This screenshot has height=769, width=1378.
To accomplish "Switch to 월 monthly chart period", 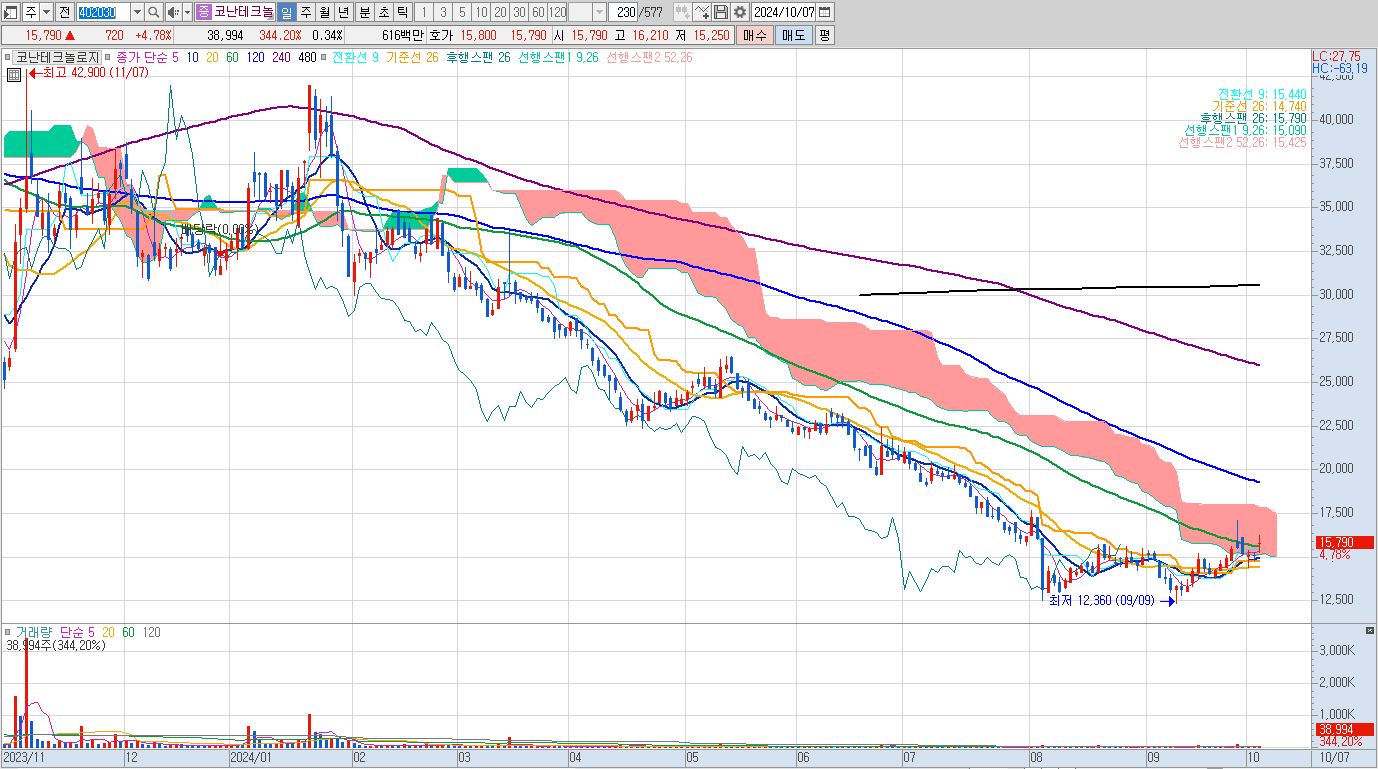I will (324, 12).
